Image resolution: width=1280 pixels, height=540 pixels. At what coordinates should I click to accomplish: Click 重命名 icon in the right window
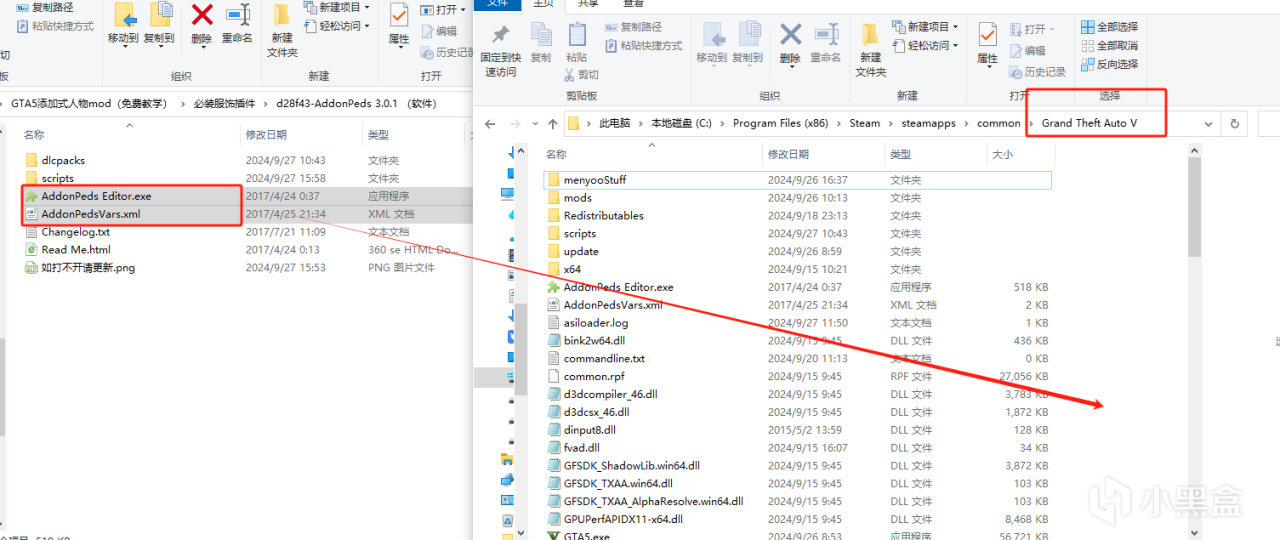click(x=825, y=44)
